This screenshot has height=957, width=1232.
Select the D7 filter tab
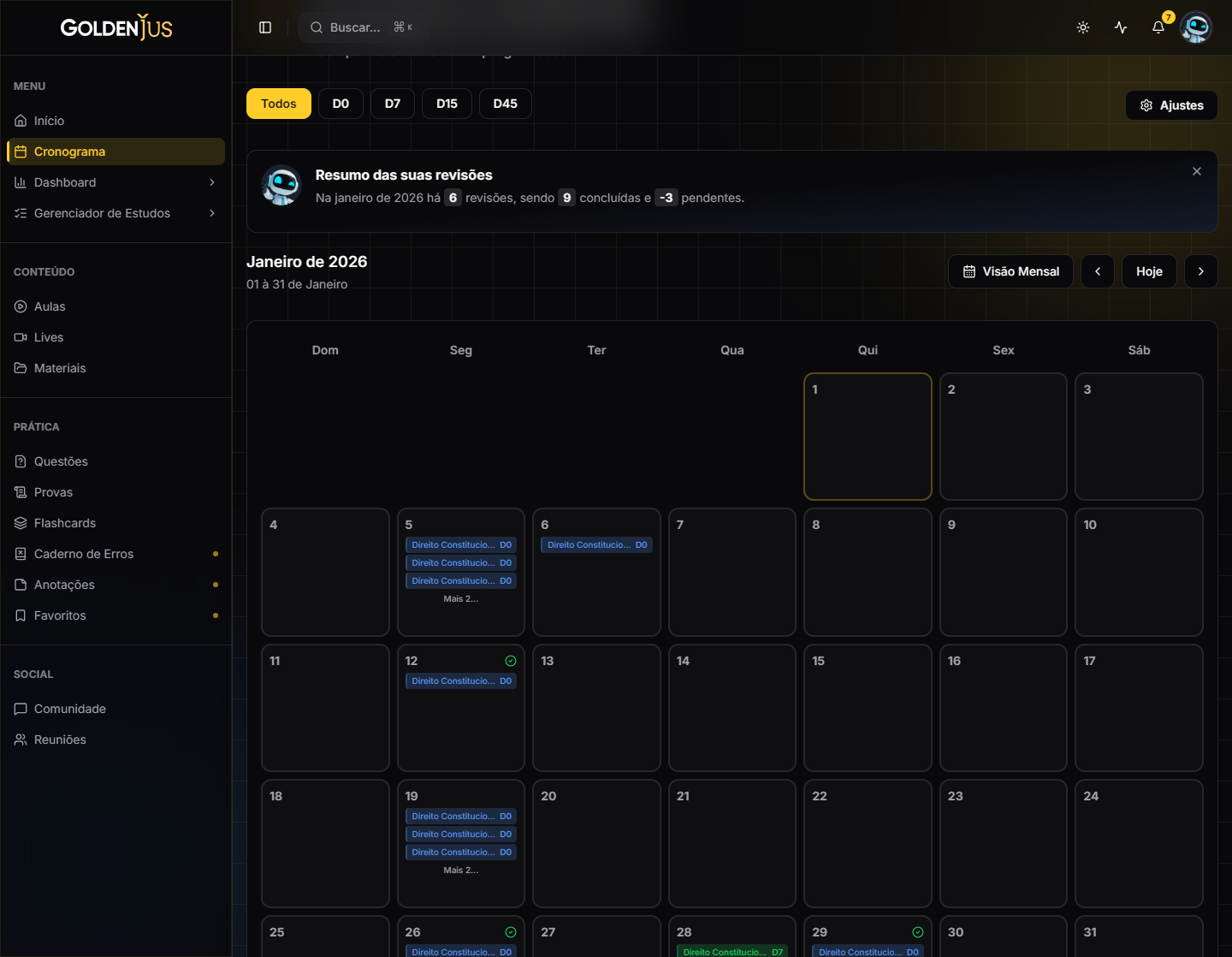(393, 104)
